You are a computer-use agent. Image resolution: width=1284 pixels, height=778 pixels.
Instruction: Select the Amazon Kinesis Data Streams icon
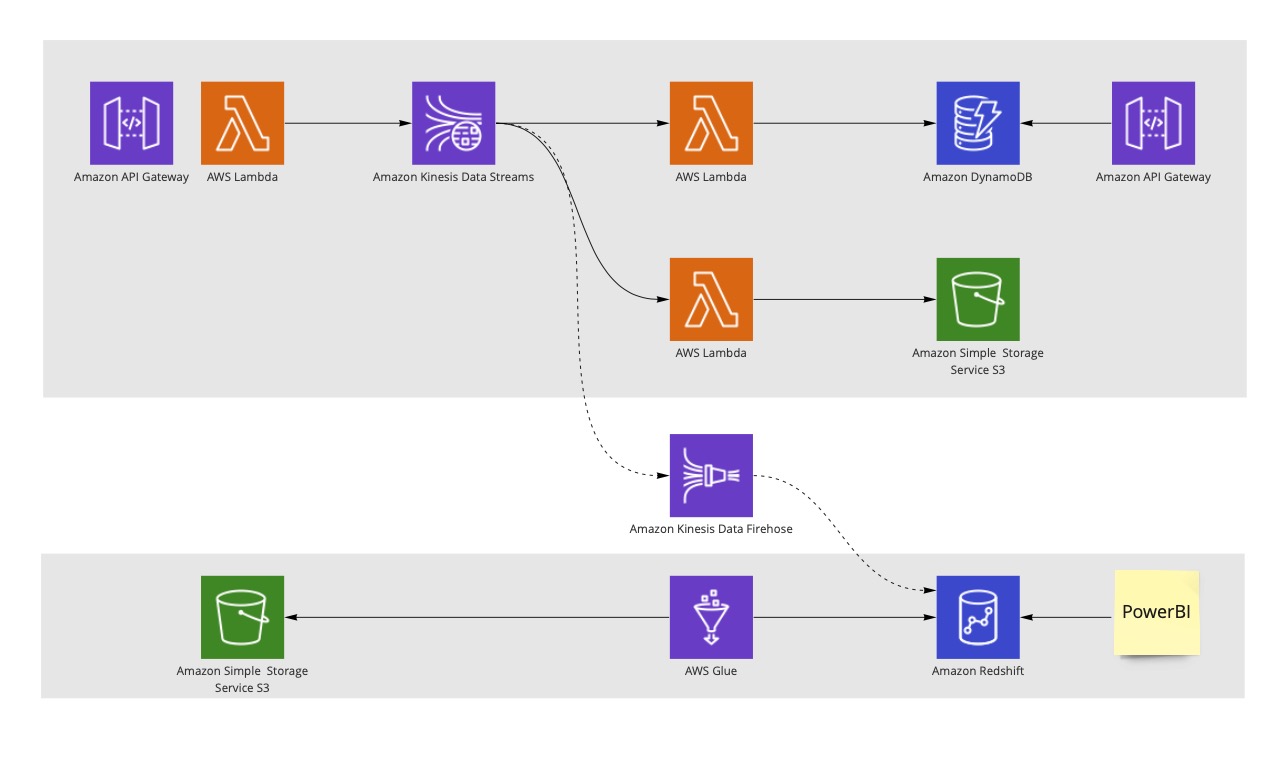(x=453, y=123)
